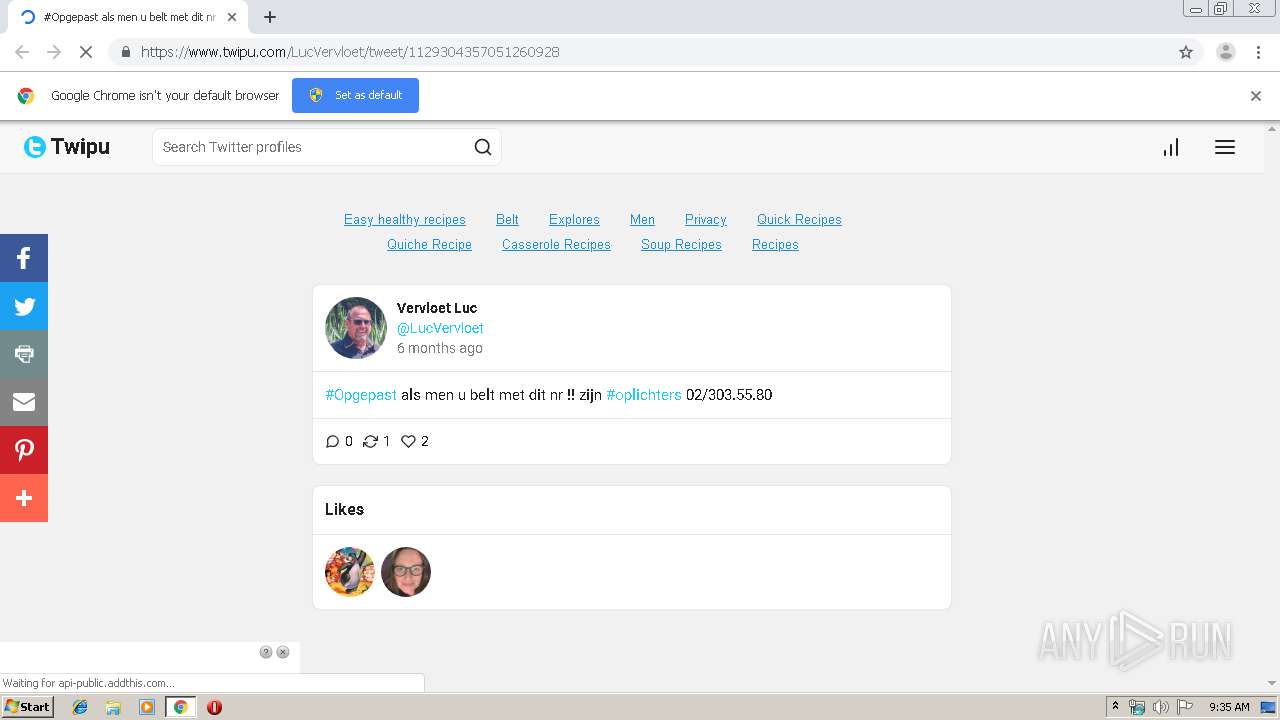
Task: Select the active Chrome tab
Action: (128, 17)
